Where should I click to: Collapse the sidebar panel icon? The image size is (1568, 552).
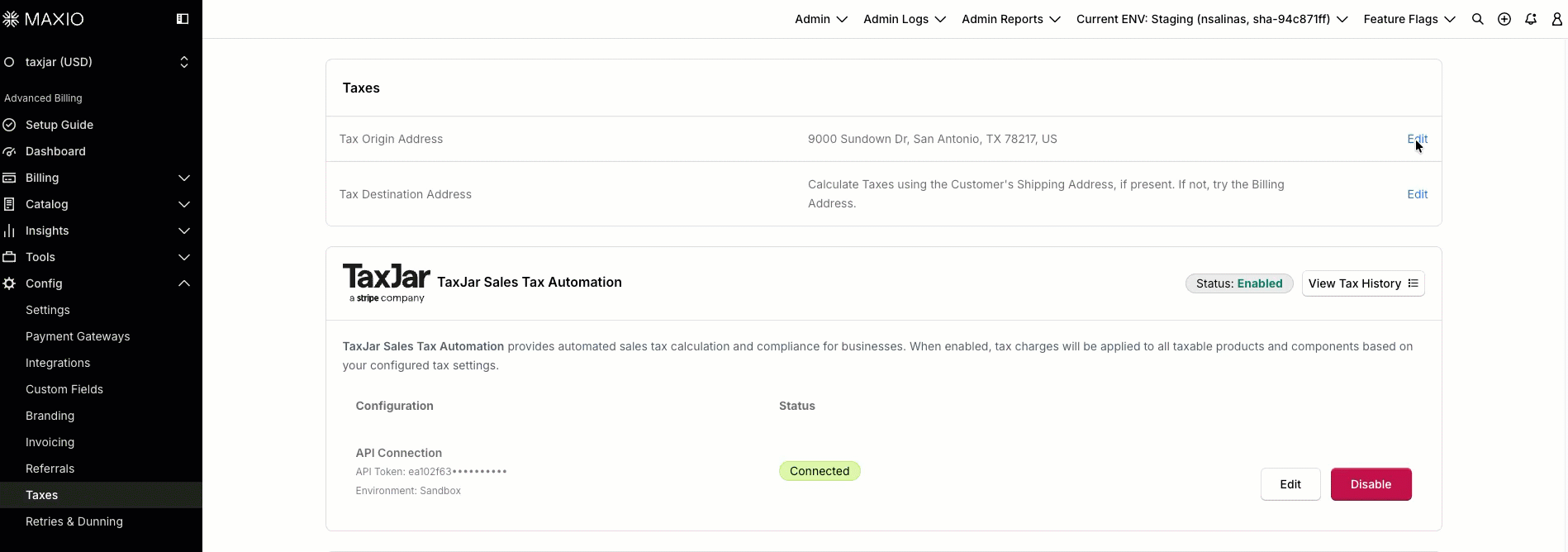click(x=183, y=19)
